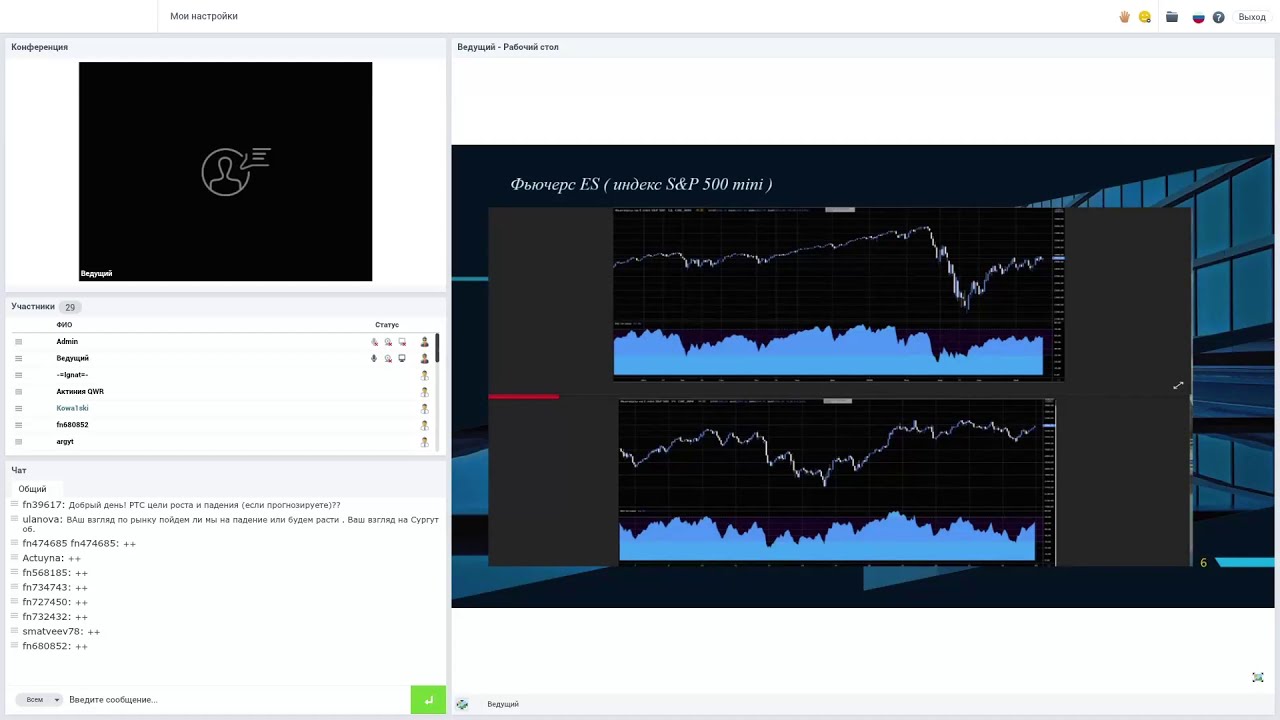Raise hand using the hand icon
The height and width of the screenshot is (720, 1280).
1125,17
